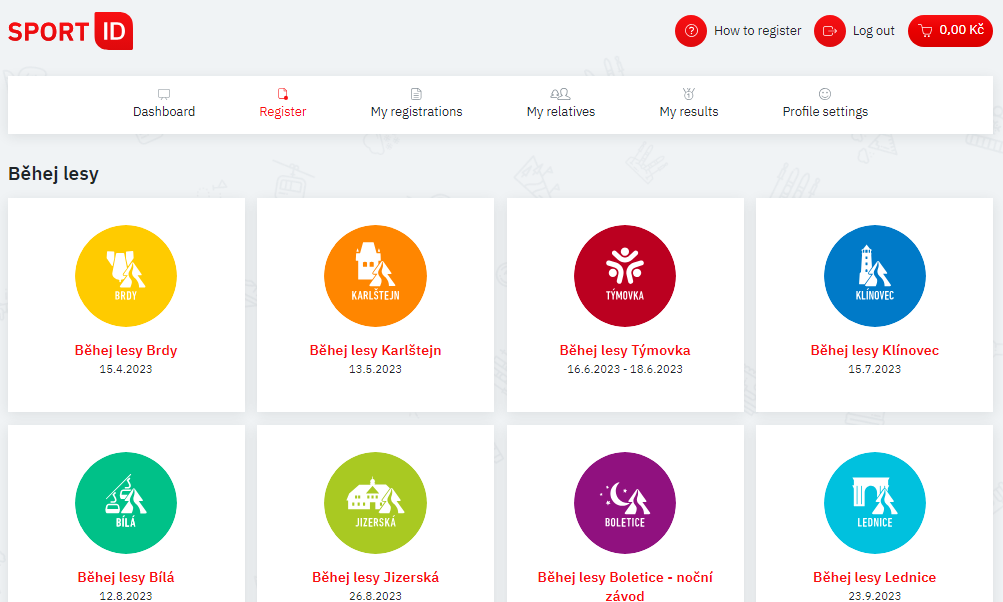Open the cart showing 0,00 Kč
Viewport: 1003px width, 602px height.
(x=950, y=31)
